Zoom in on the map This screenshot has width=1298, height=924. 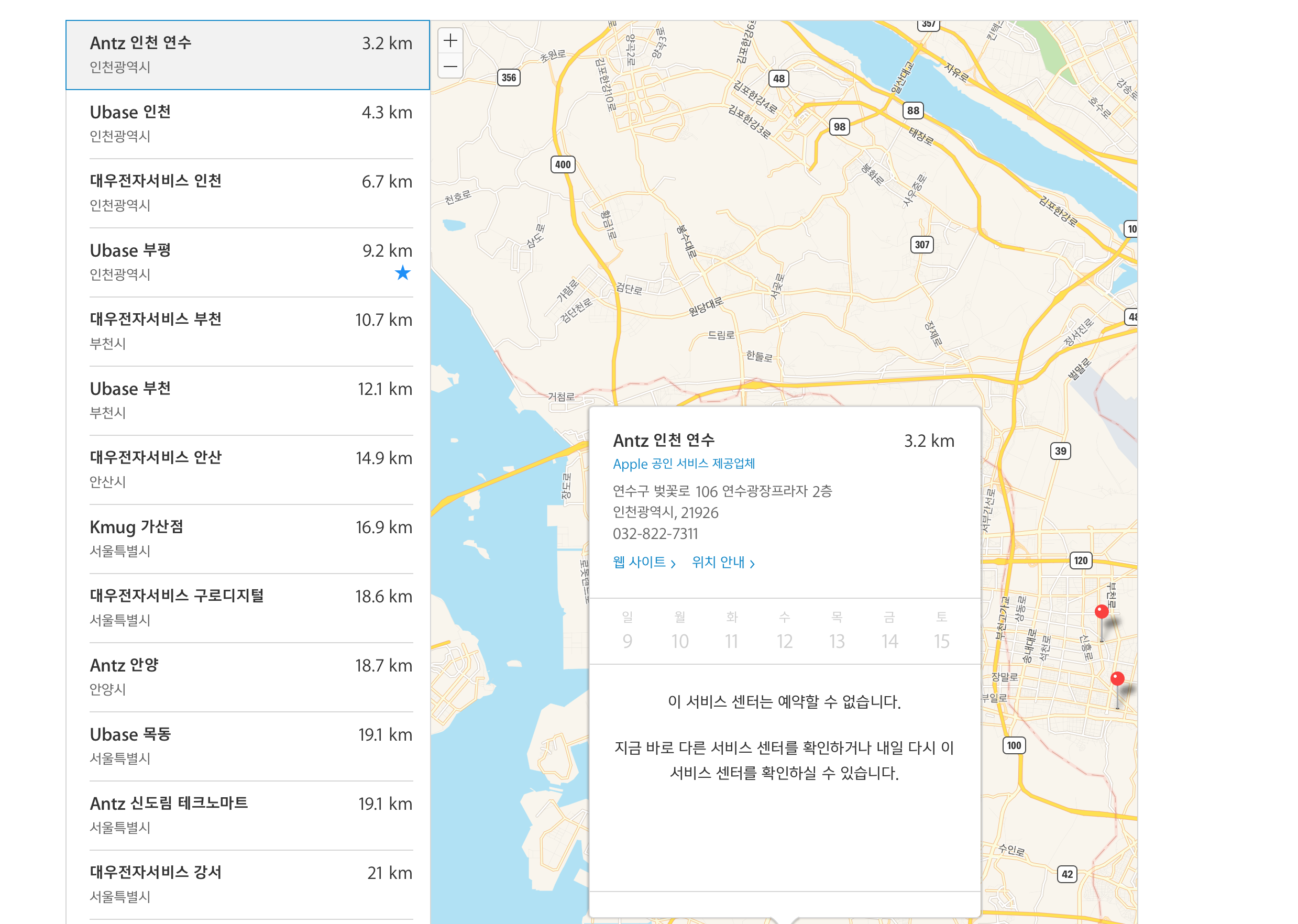point(450,41)
